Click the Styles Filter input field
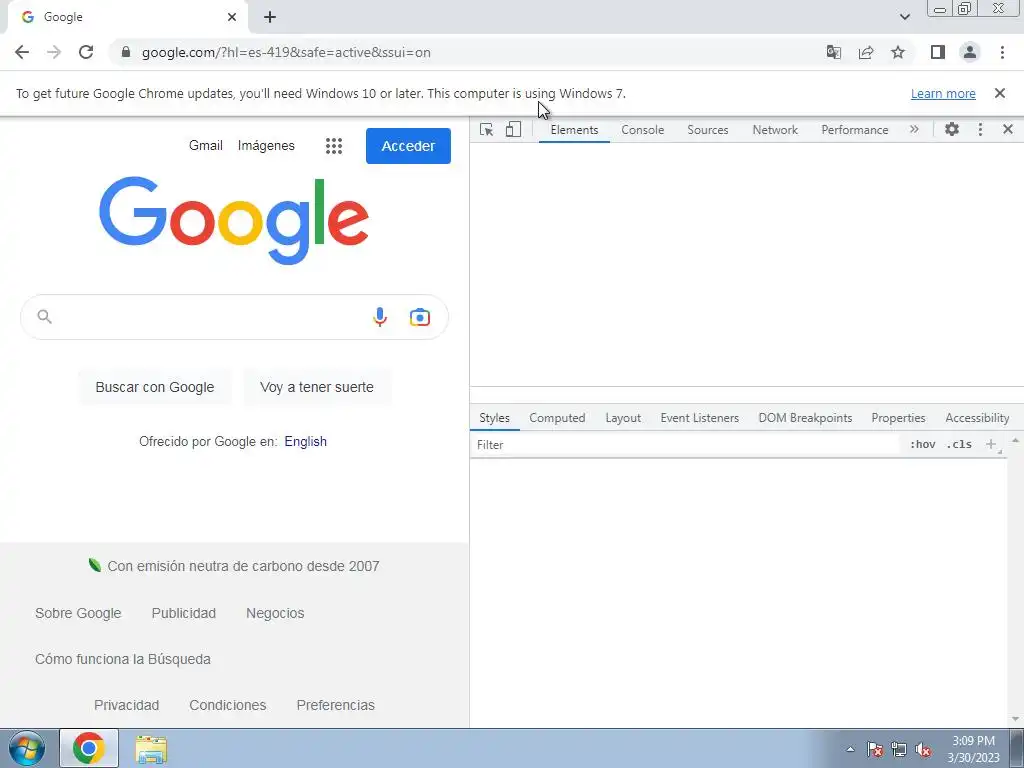 coord(686,445)
